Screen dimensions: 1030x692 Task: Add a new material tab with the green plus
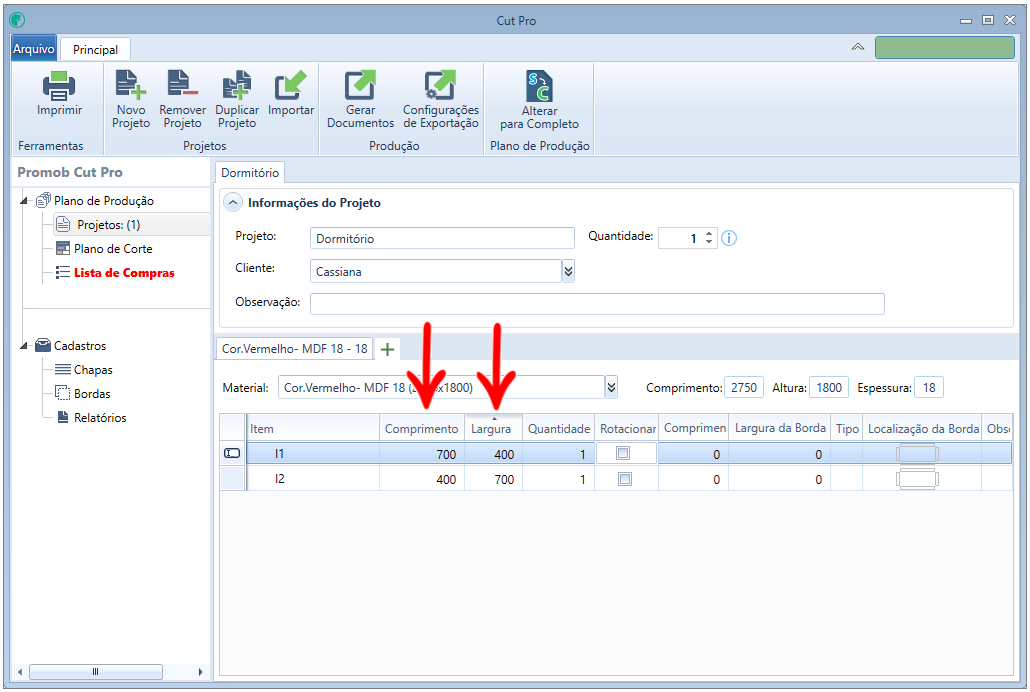(x=388, y=349)
